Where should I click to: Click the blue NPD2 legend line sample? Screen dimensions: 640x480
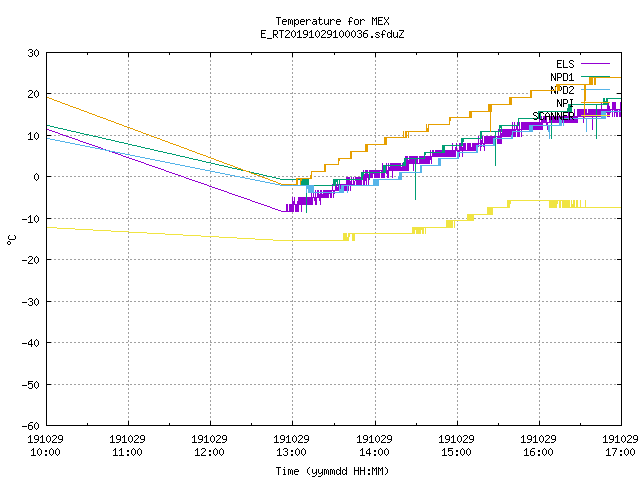[x=595, y=89]
